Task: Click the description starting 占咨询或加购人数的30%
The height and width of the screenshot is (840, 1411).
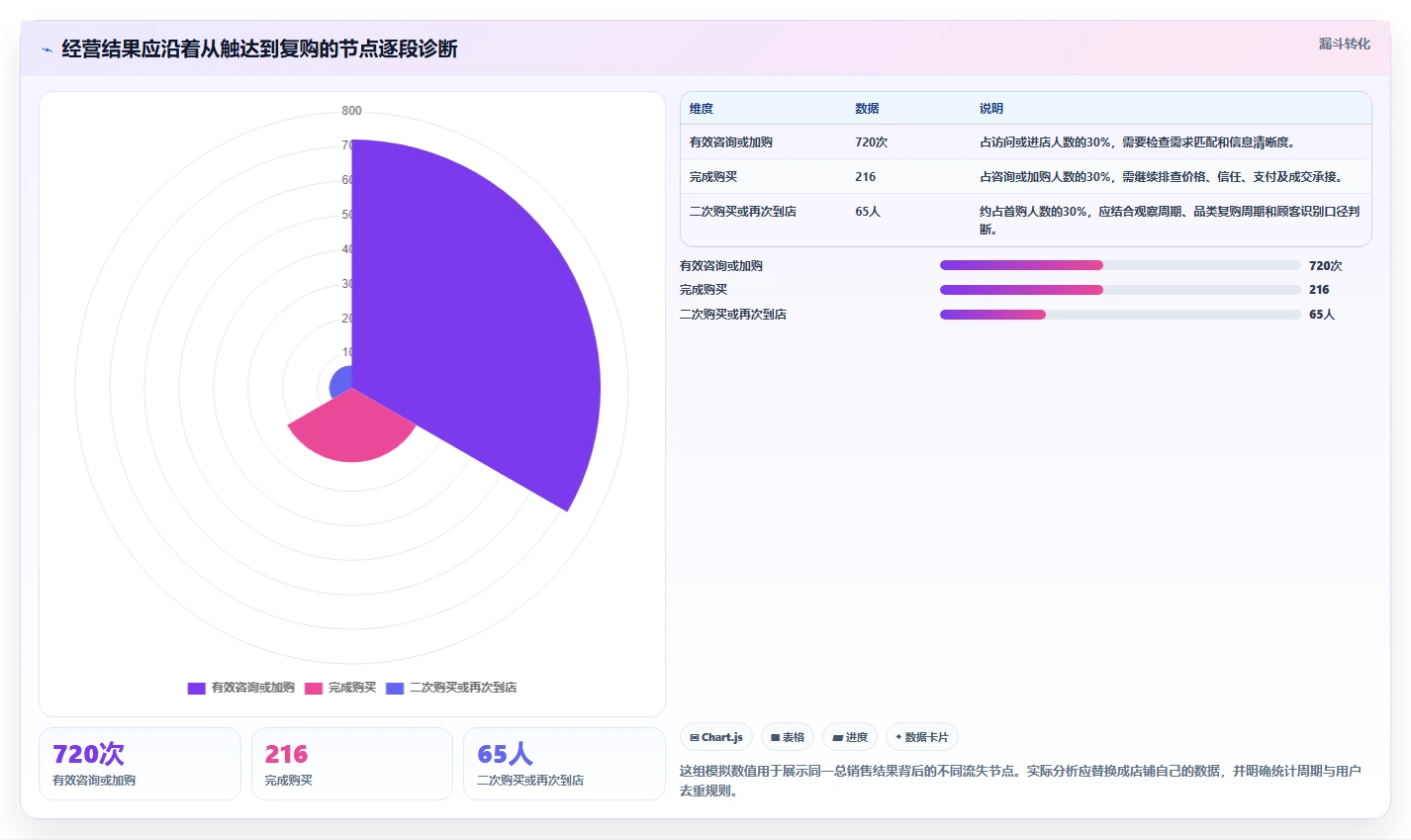Action: click(x=1162, y=177)
